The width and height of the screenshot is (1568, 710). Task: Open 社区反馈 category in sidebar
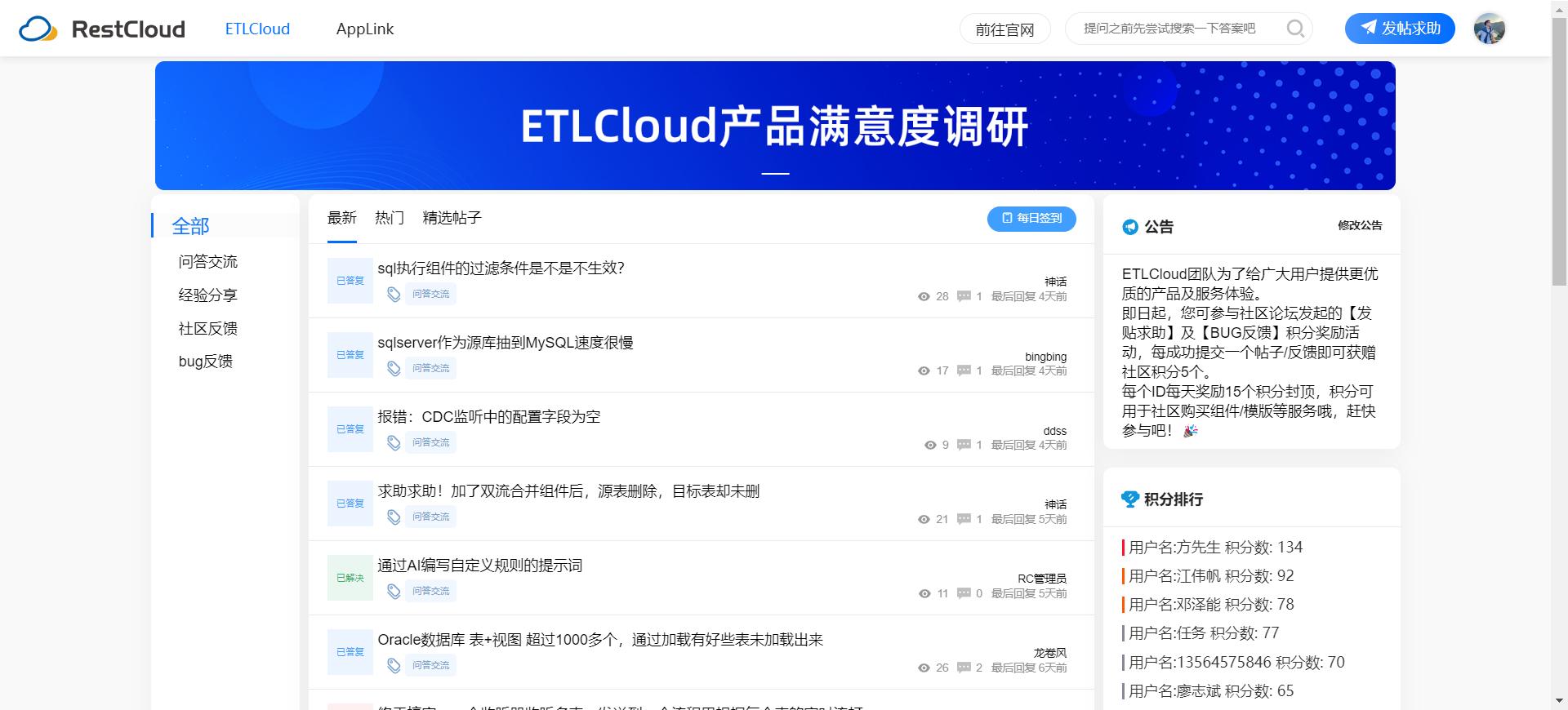208,328
